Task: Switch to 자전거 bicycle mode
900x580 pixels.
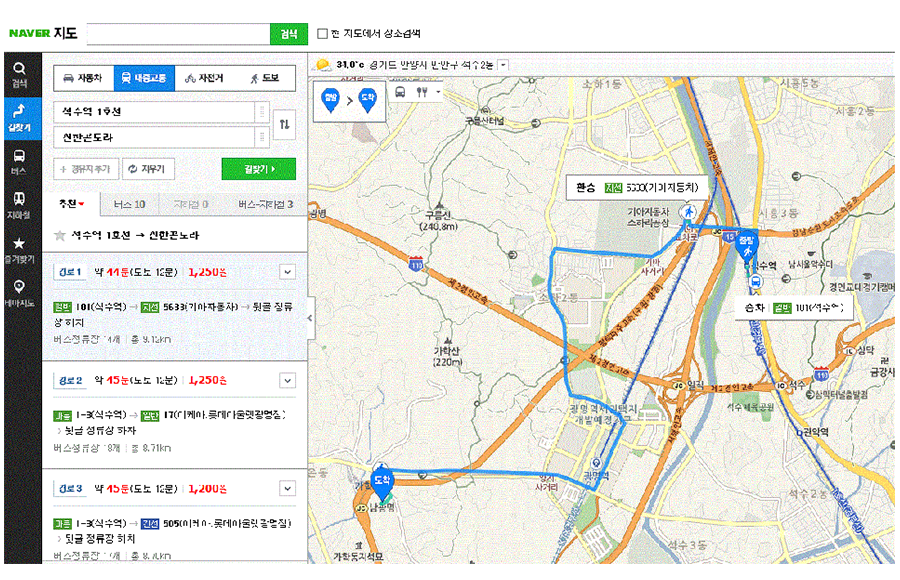Action: coord(204,78)
